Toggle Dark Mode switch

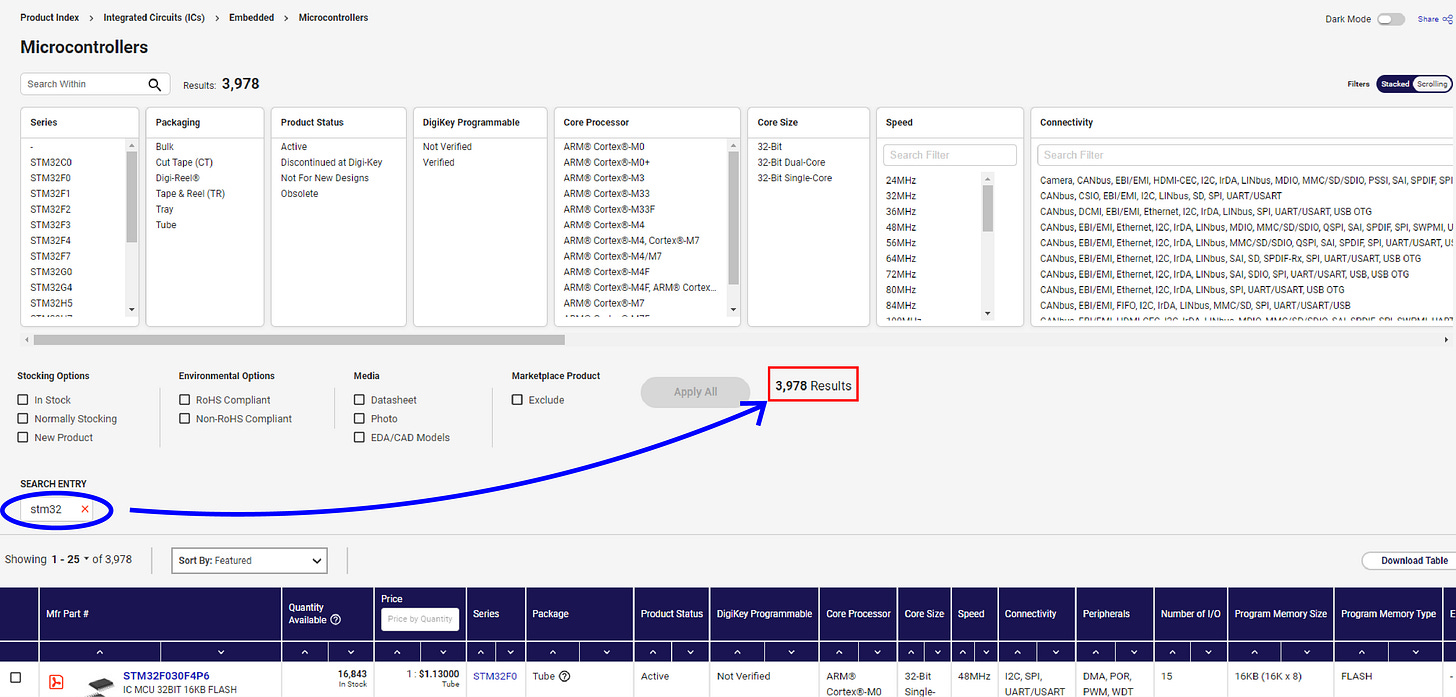pyautogui.click(x=1391, y=19)
